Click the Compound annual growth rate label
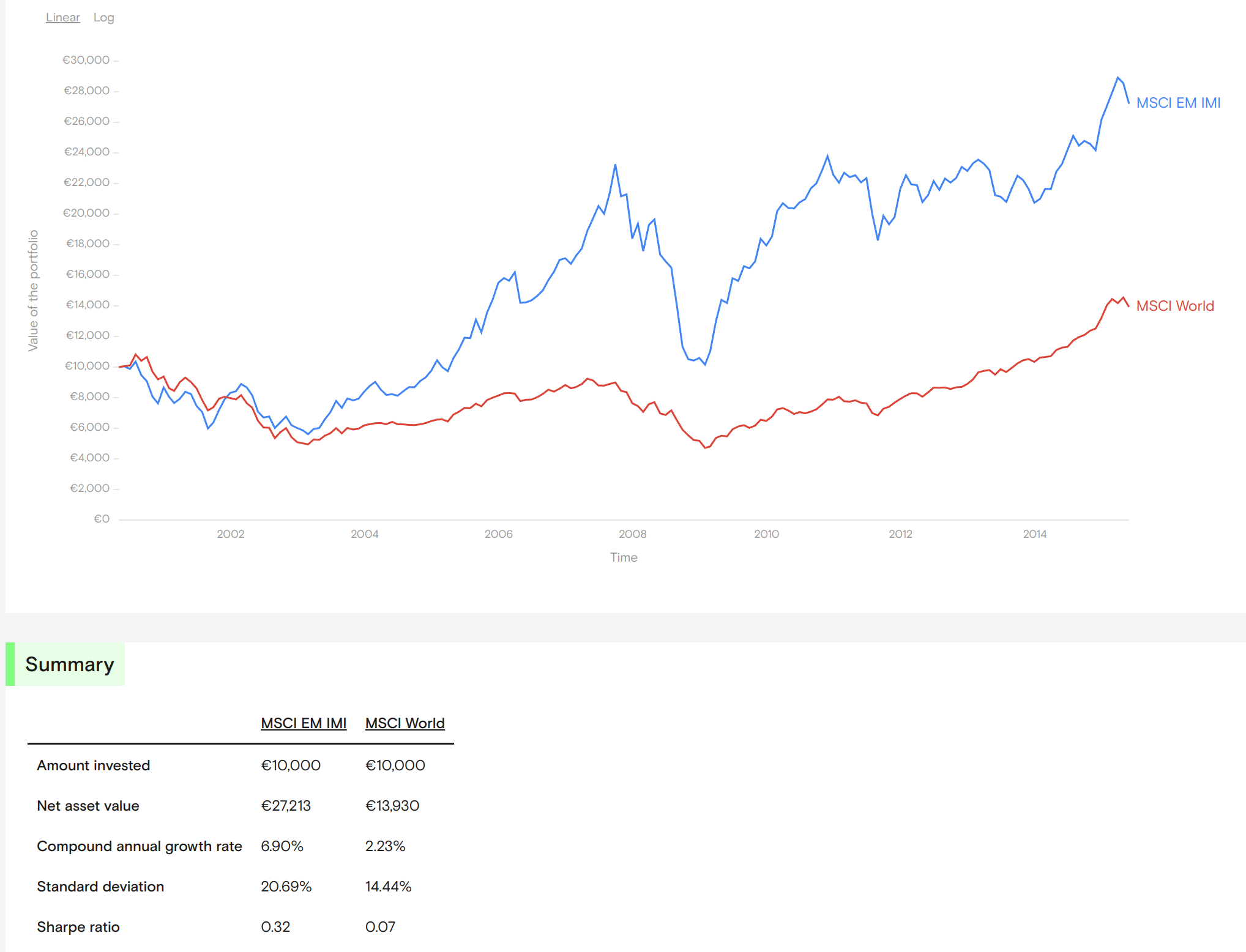 coord(140,846)
